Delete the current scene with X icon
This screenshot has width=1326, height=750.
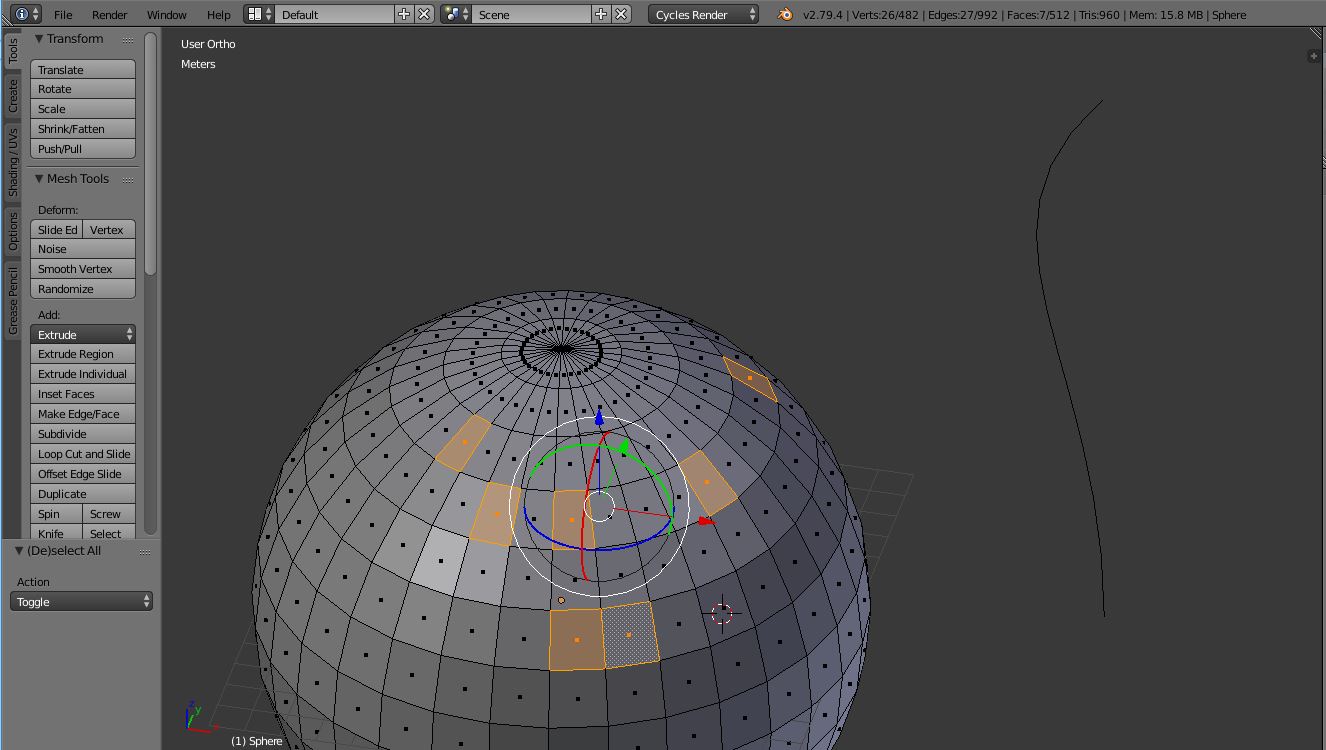click(621, 14)
